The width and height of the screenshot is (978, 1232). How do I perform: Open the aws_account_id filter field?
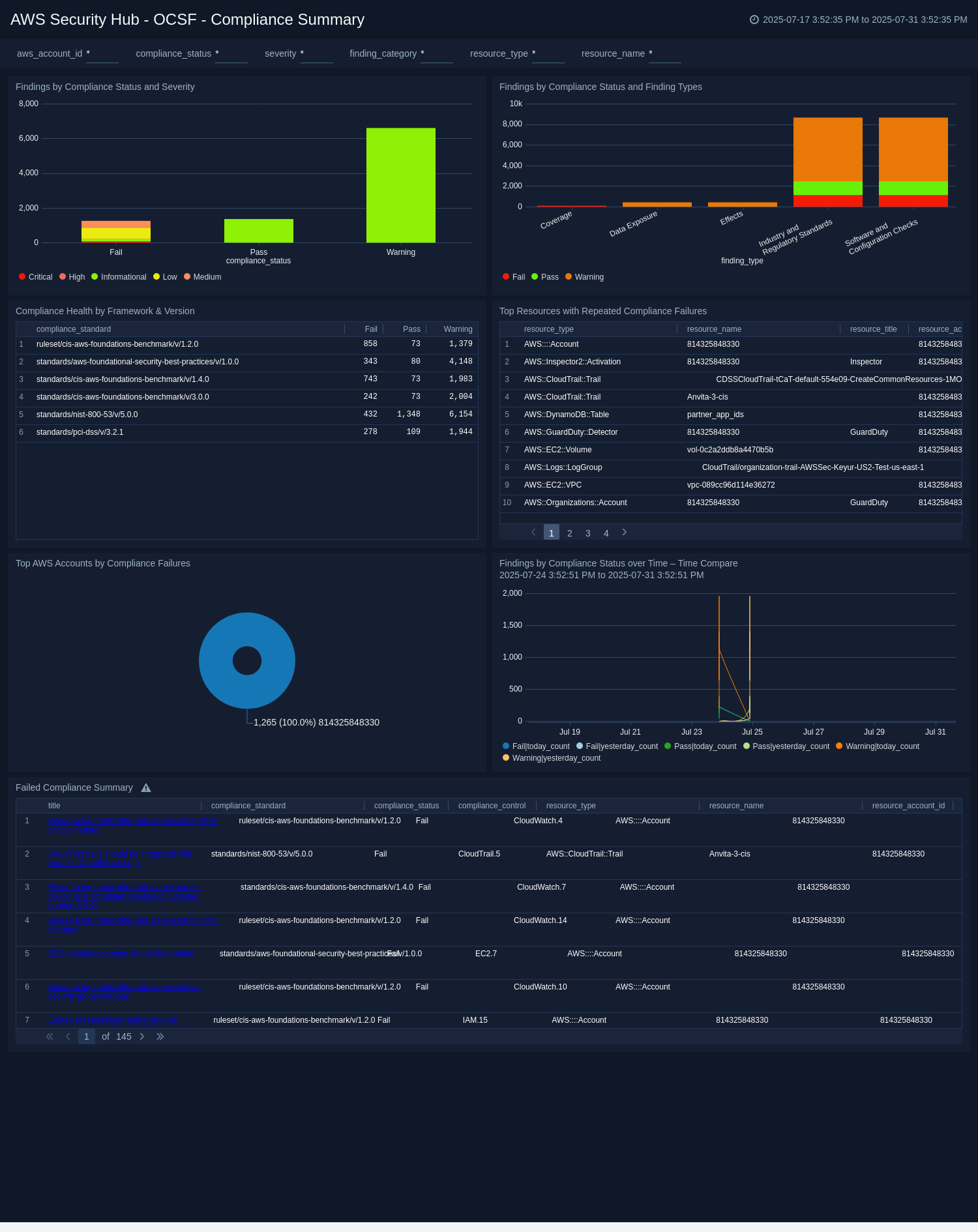point(102,54)
